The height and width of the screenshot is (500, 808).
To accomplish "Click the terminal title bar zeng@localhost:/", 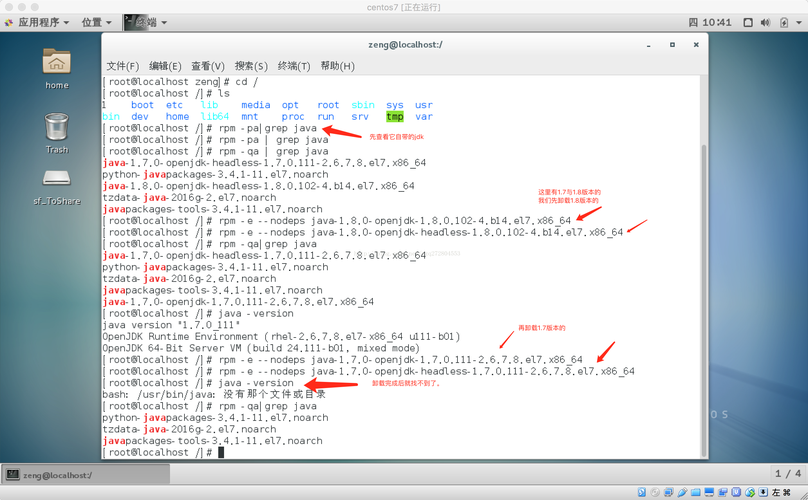I will point(405,45).
